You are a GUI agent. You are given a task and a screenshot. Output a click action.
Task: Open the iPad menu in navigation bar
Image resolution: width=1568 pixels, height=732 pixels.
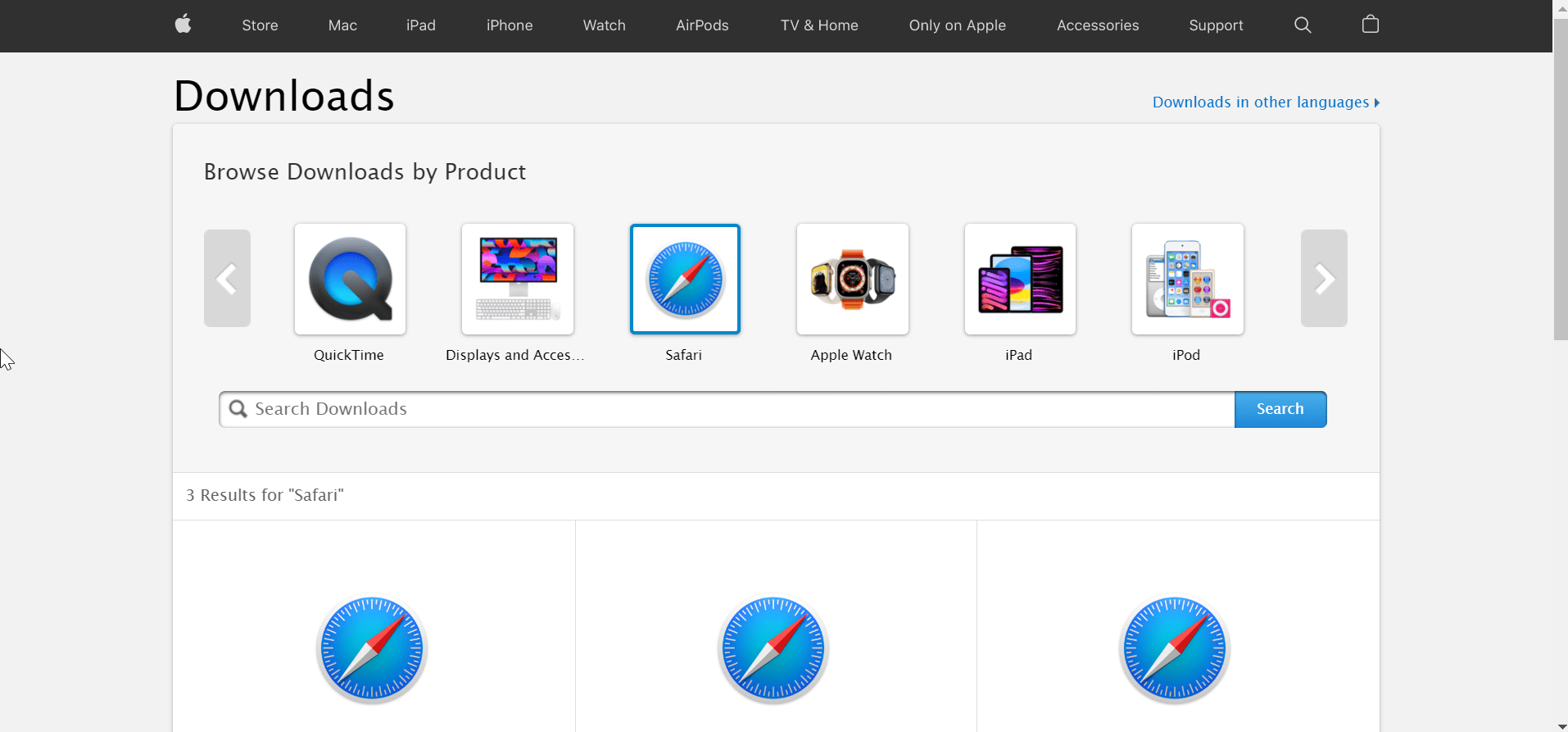tap(421, 25)
